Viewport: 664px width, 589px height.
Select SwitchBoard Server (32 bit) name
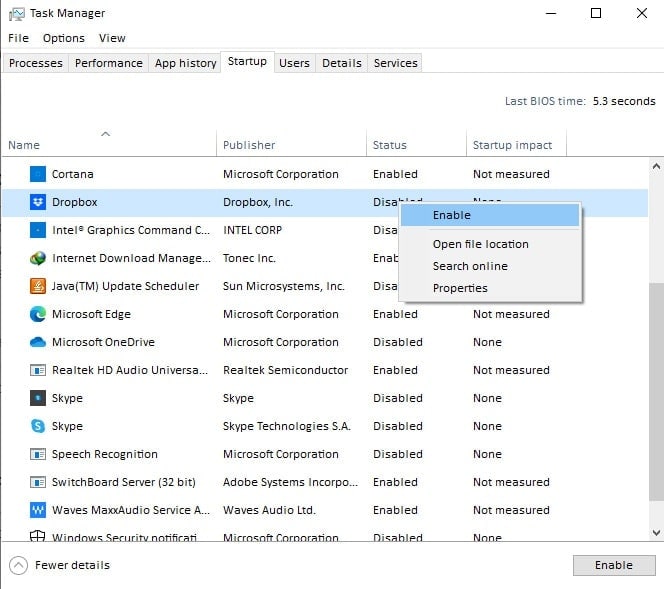pyautogui.click(x=124, y=482)
